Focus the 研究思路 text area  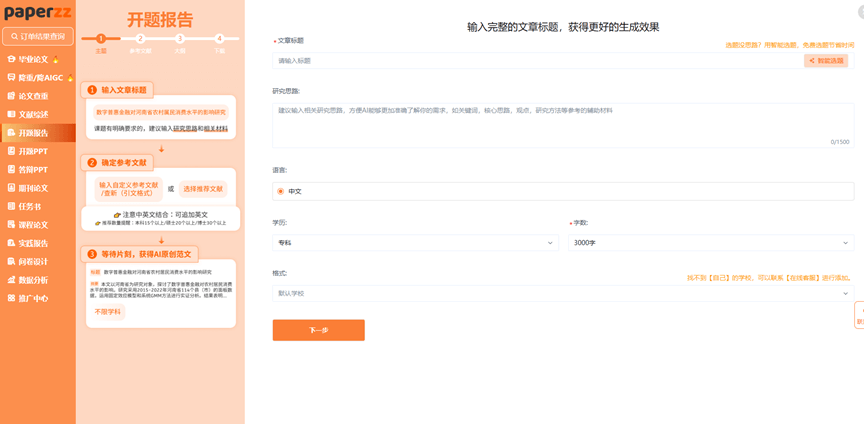[x=563, y=126]
